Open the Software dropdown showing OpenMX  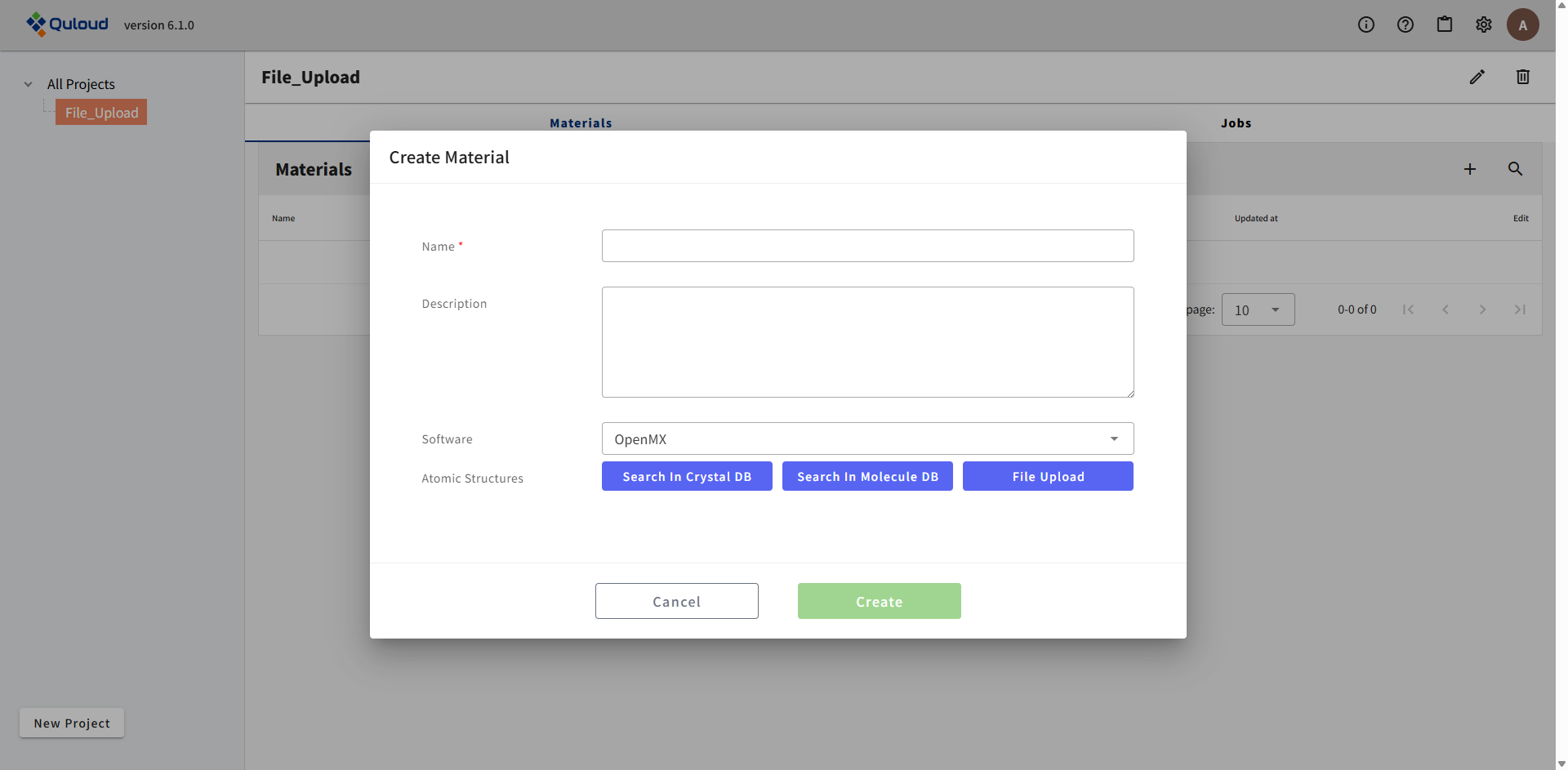[x=867, y=438]
